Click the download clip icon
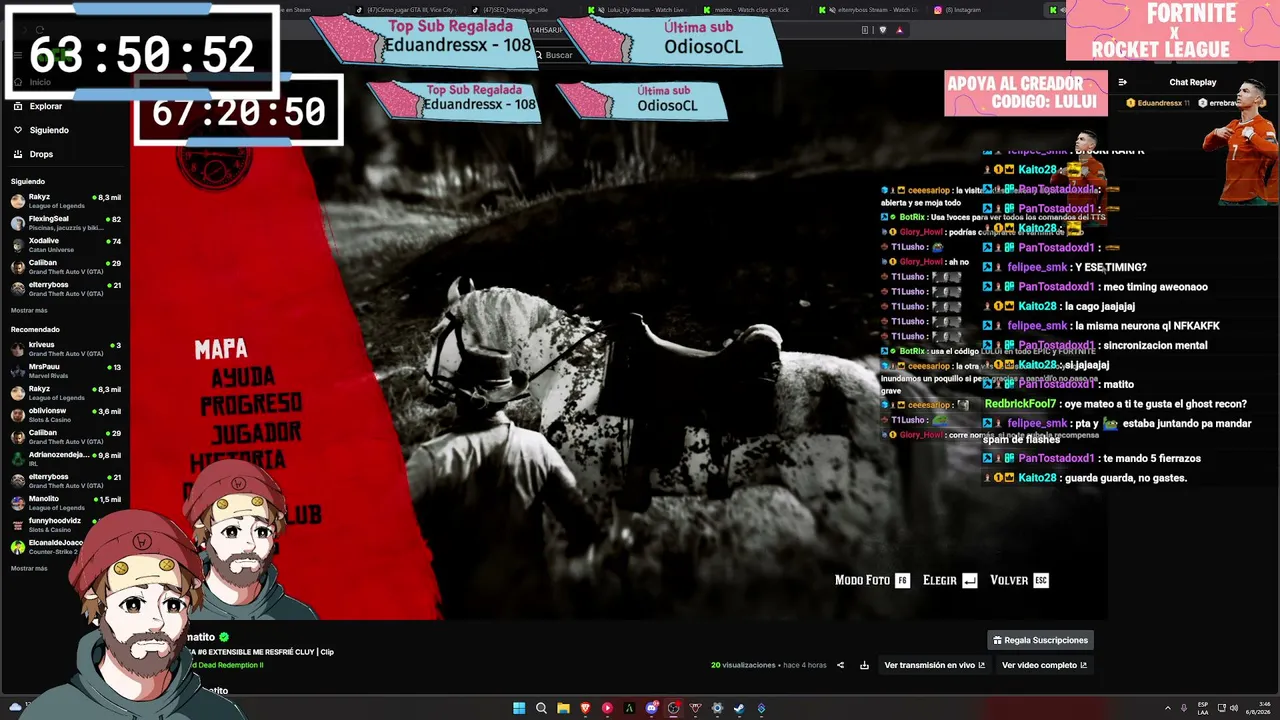1280x720 pixels. point(864,665)
